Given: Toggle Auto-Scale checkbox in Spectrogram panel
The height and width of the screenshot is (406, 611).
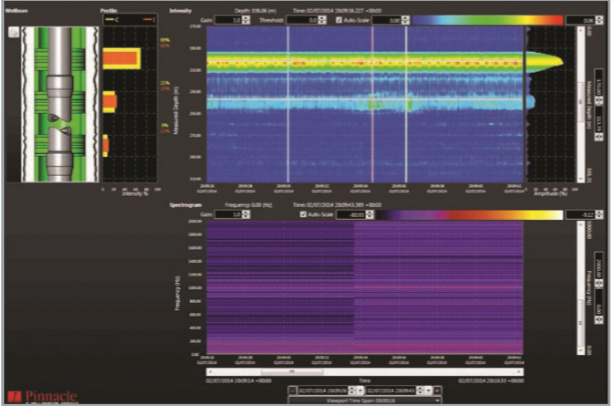Looking at the screenshot, I should [x=302, y=214].
